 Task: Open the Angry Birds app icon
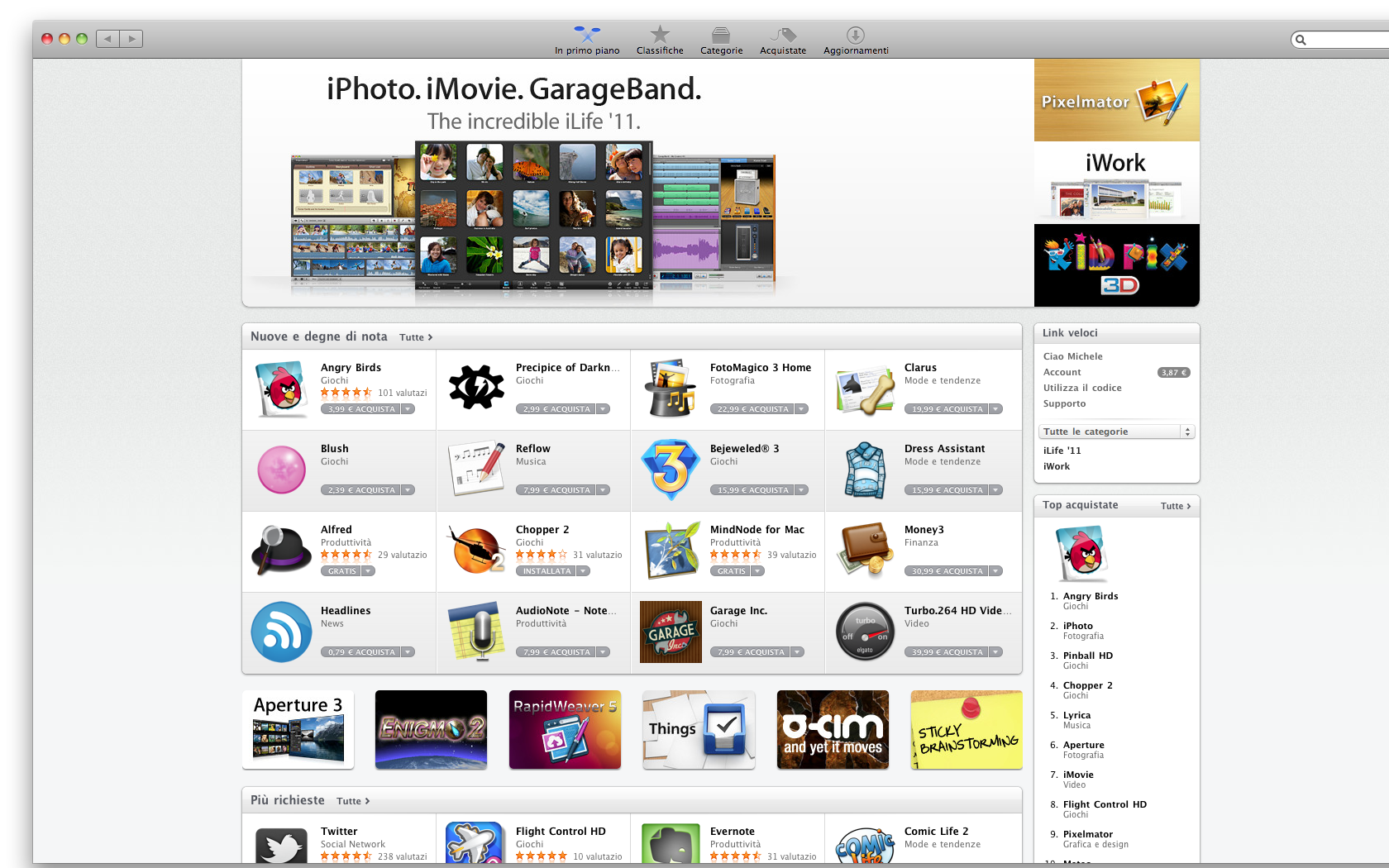click(281, 389)
